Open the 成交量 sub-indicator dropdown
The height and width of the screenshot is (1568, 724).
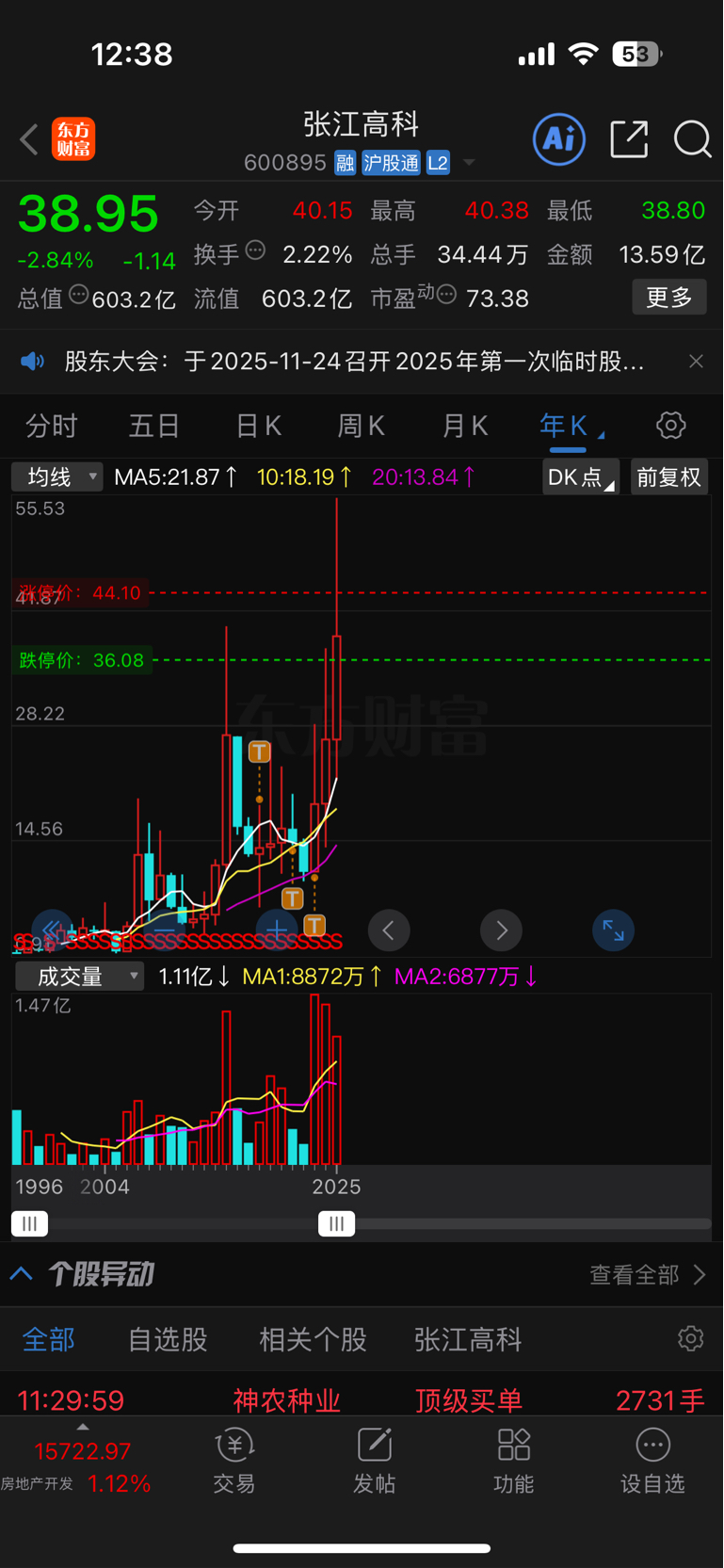[x=79, y=977]
